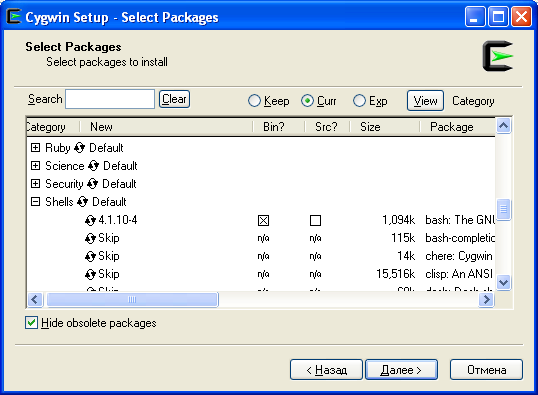This screenshot has height=395, width=538.
Task: Click the bash-completion package text
Action: pos(460,238)
